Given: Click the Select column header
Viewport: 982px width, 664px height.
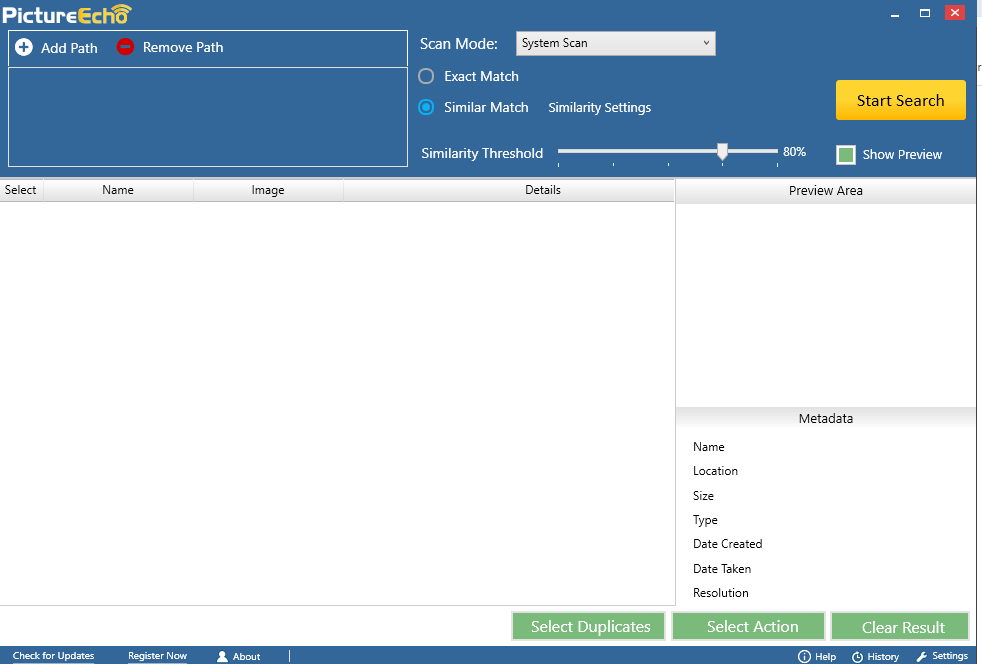Looking at the screenshot, I should 21,190.
